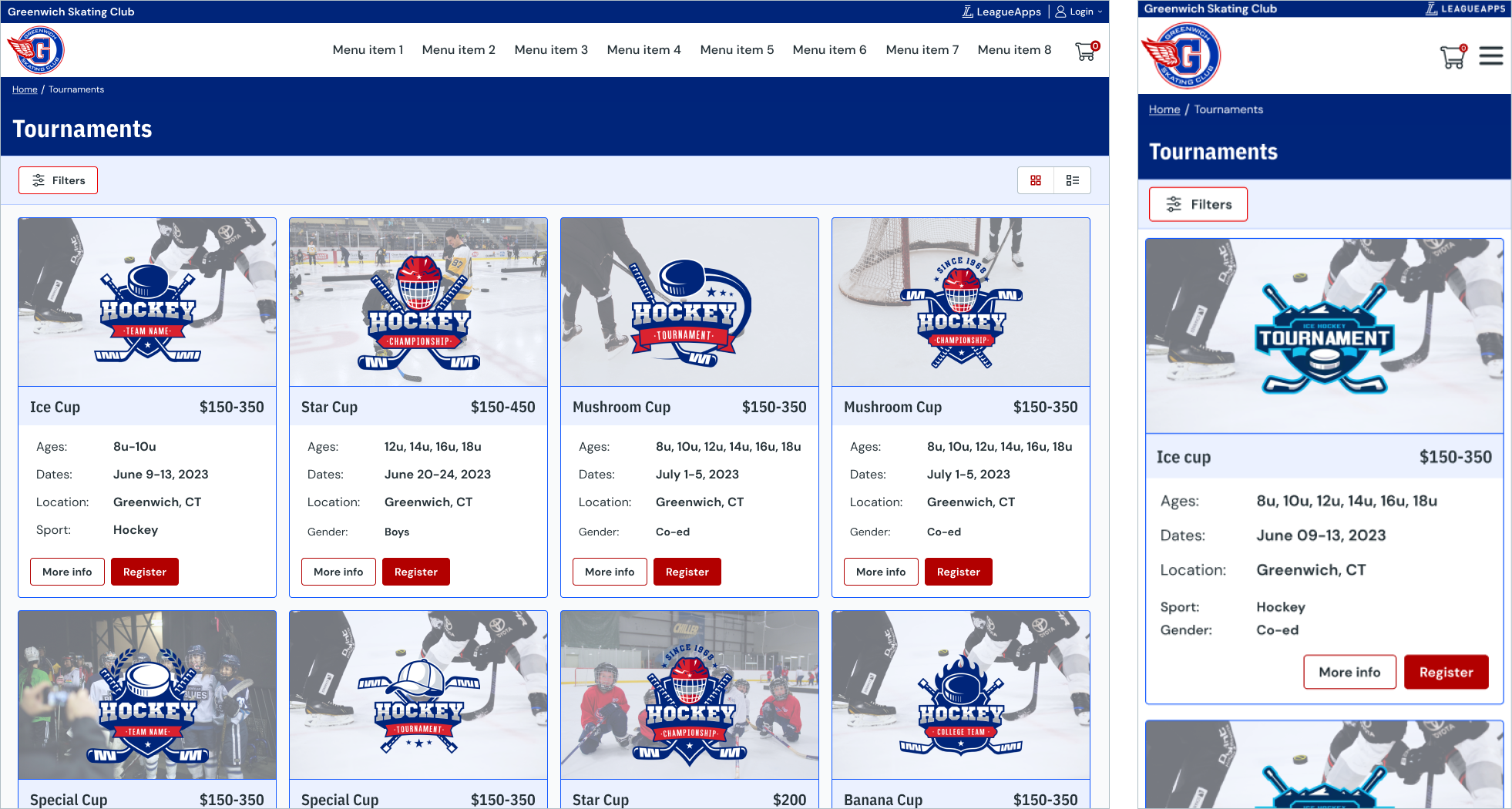Image resolution: width=1512 pixels, height=809 pixels.
Task: Click the Greenwich Skating Club logo in desktop header
Action: tap(35, 50)
